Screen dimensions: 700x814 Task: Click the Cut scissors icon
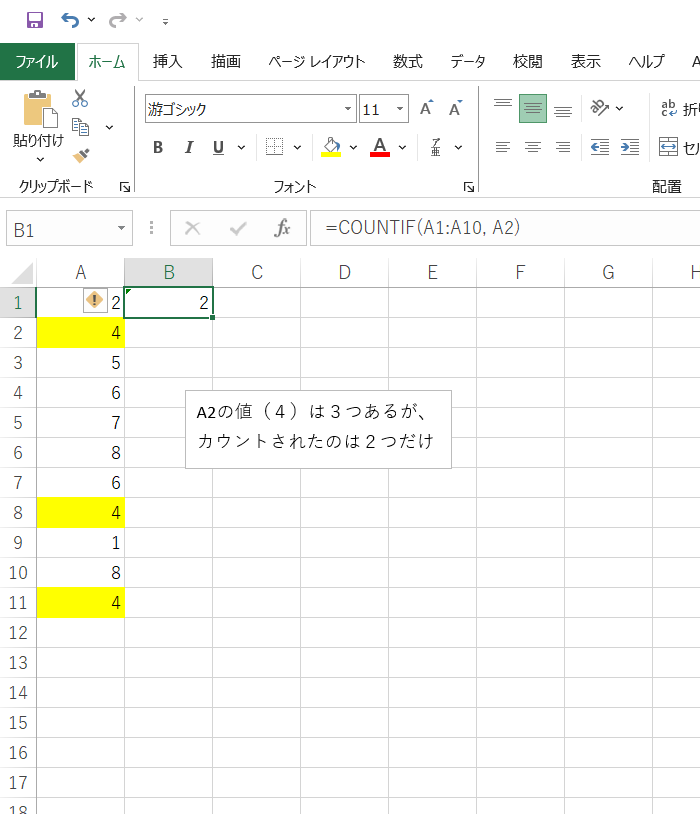[80, 98]
